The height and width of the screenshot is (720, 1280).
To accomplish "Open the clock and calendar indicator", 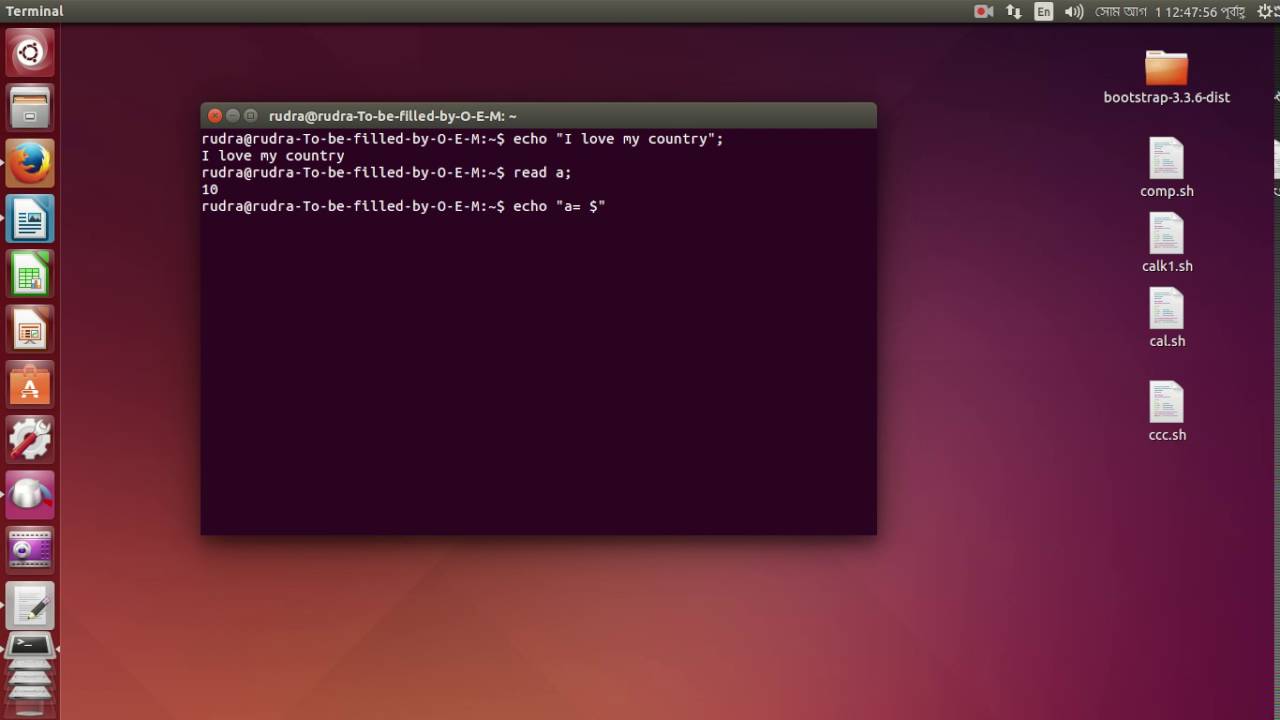I will 1169,11.
